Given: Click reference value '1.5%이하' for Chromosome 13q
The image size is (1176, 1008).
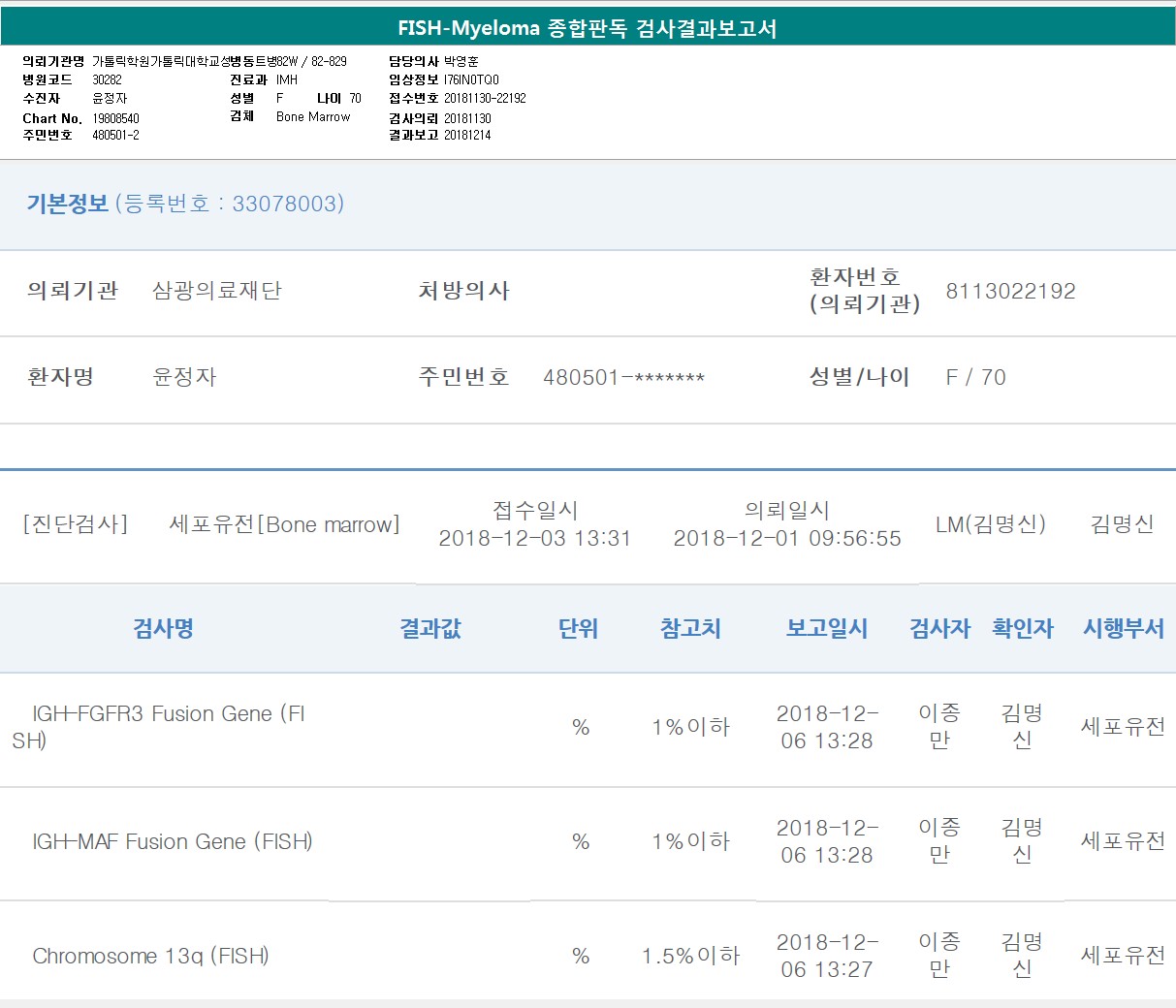Looking at the screenshot, I should pos(690,956).
